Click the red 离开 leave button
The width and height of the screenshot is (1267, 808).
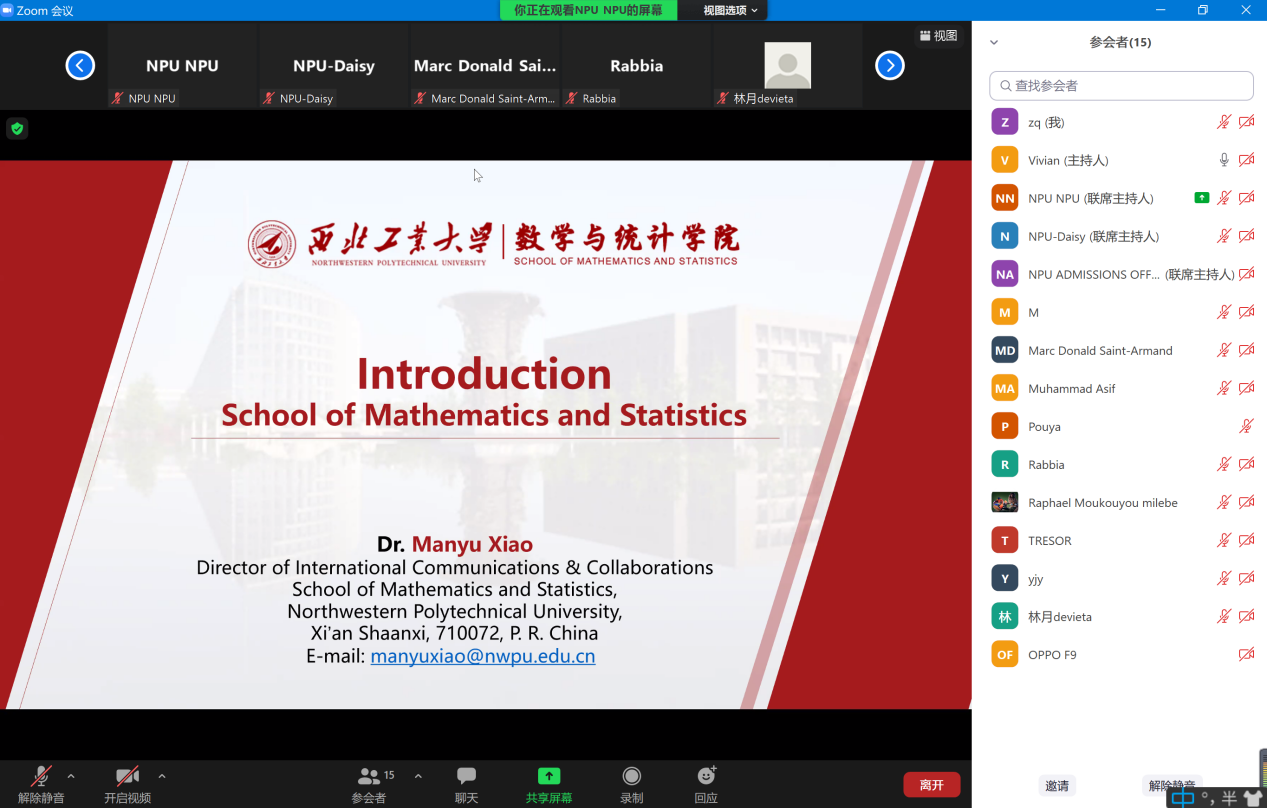(x=931, y=785)
